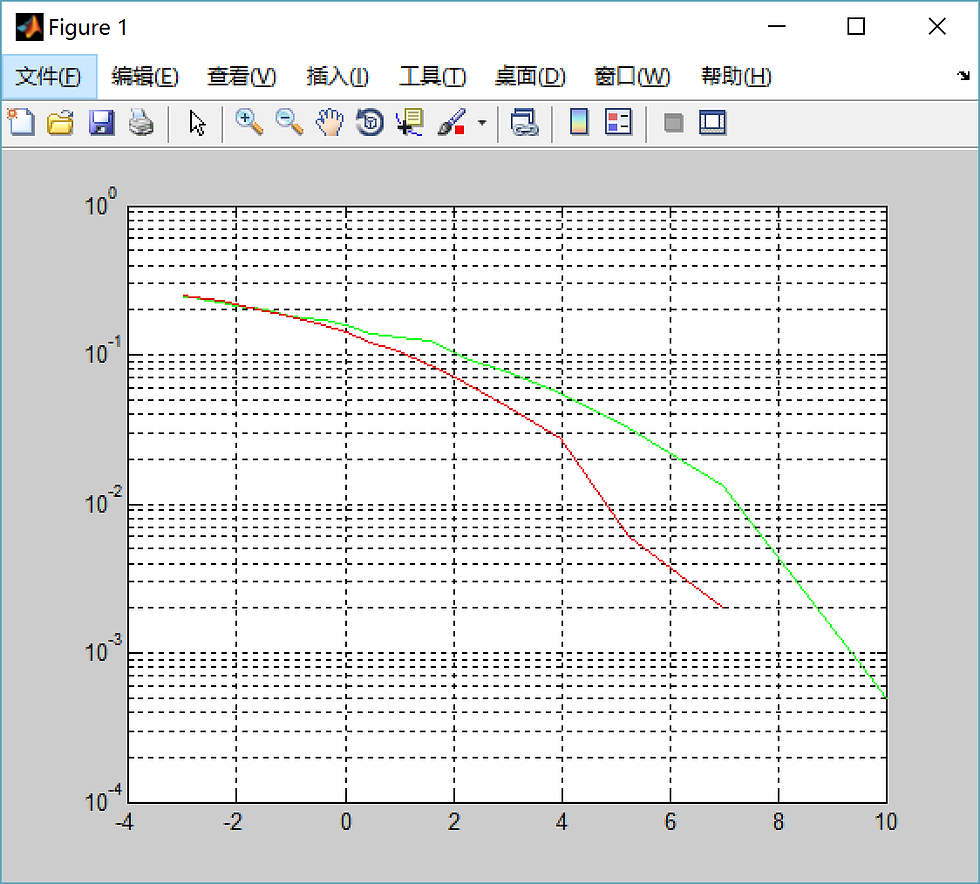Open the 帮助(H) menu
Viewport: 980px width, 884px height.
[x=736, y=76]
